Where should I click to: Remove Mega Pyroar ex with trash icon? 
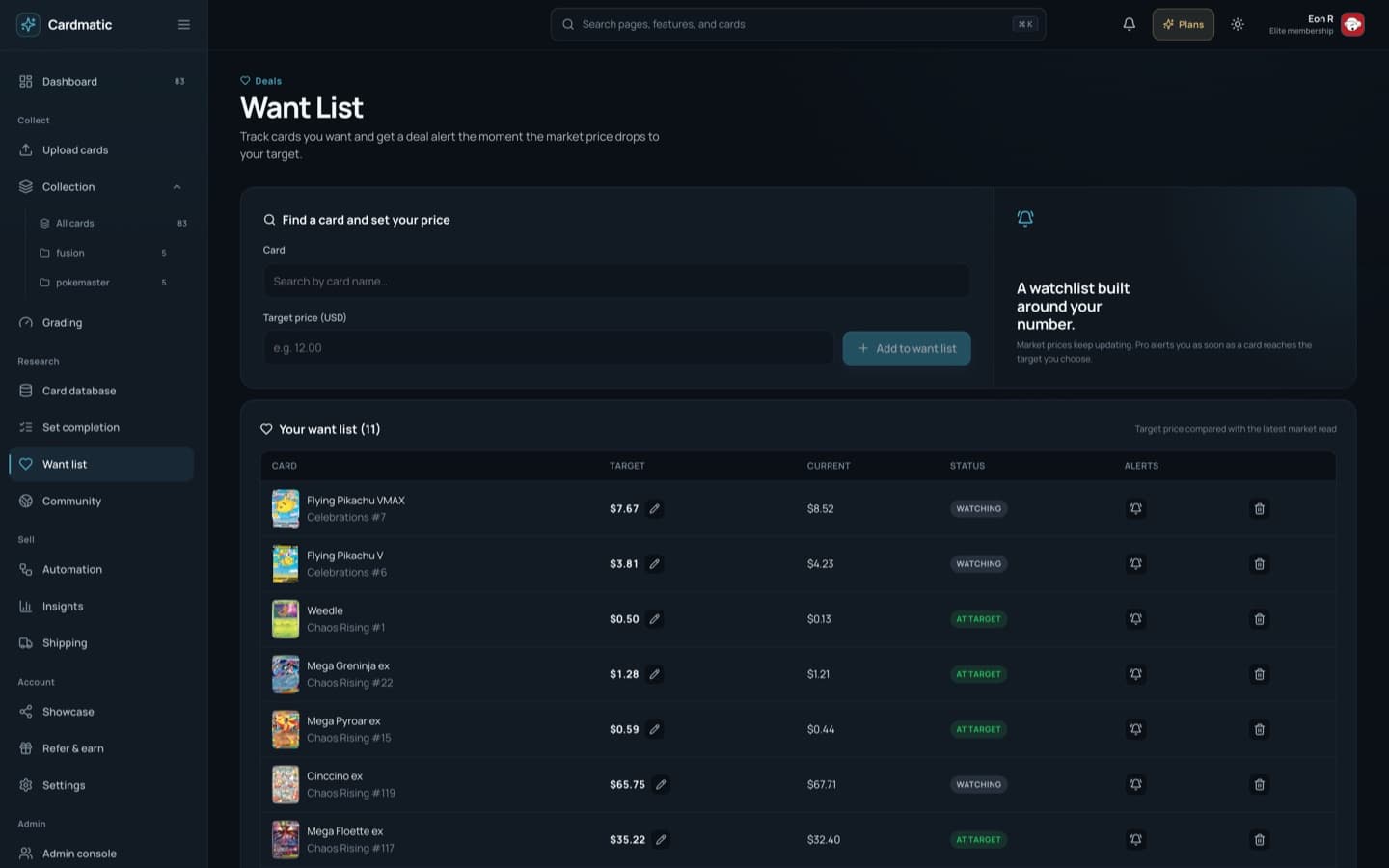click(1259, 730)
